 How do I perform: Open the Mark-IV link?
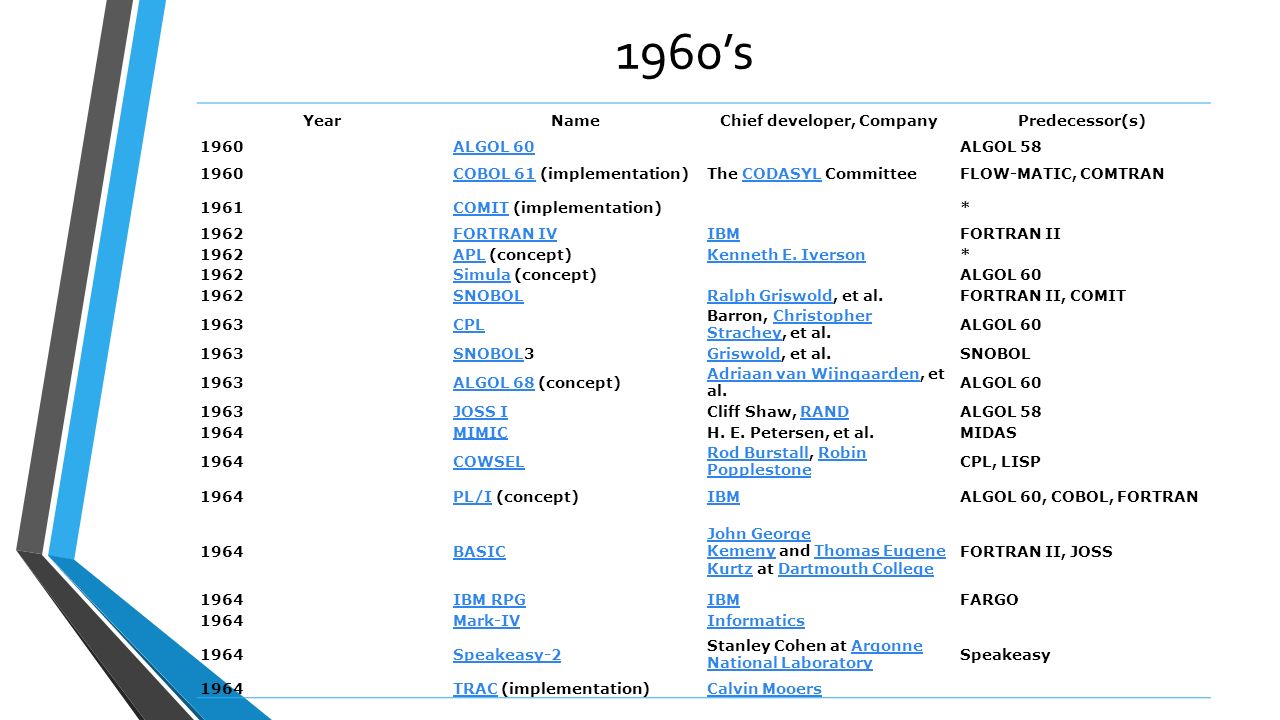coord(487,621)
